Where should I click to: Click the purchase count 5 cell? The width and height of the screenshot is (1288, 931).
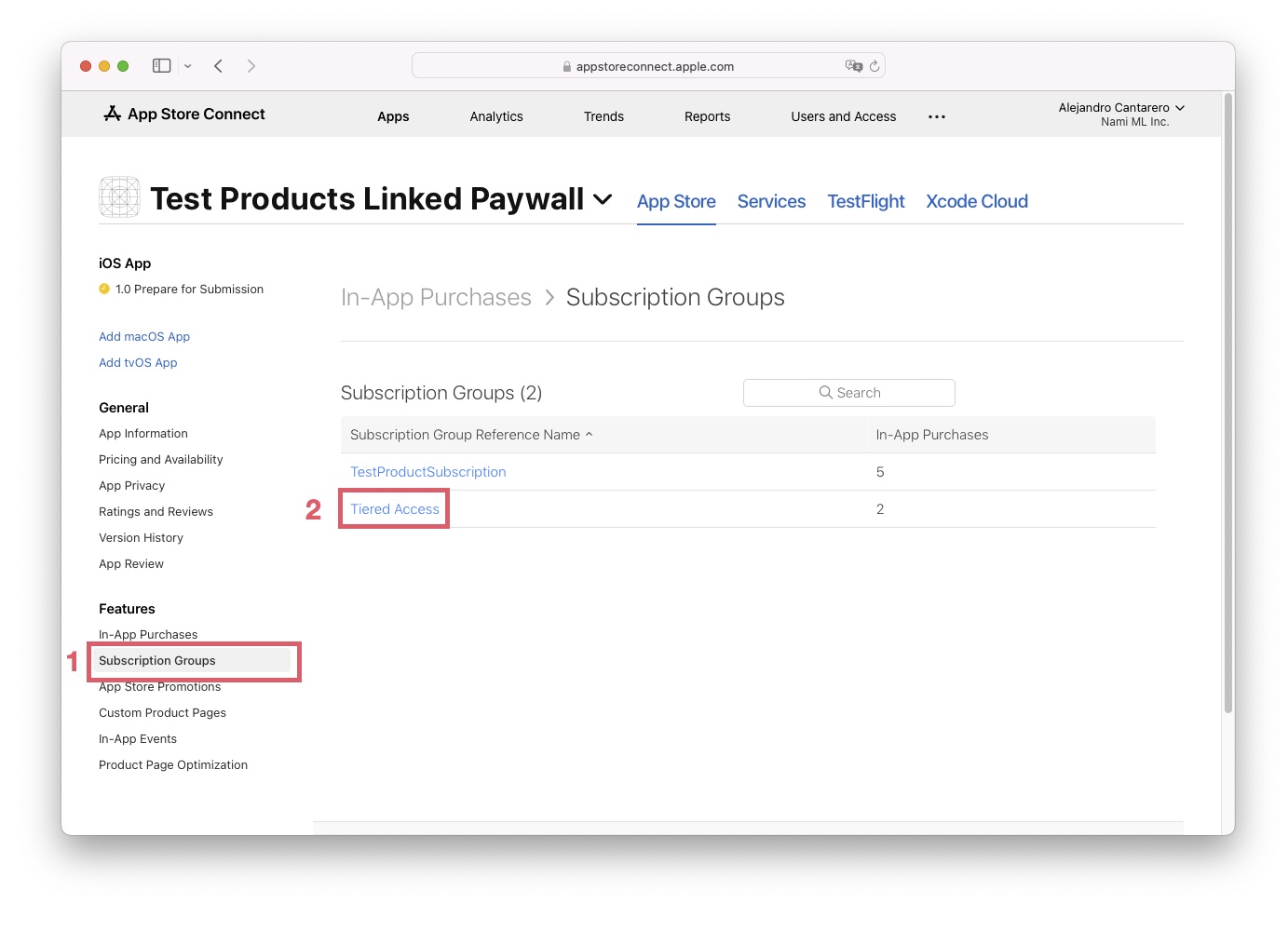click(880, 472)
